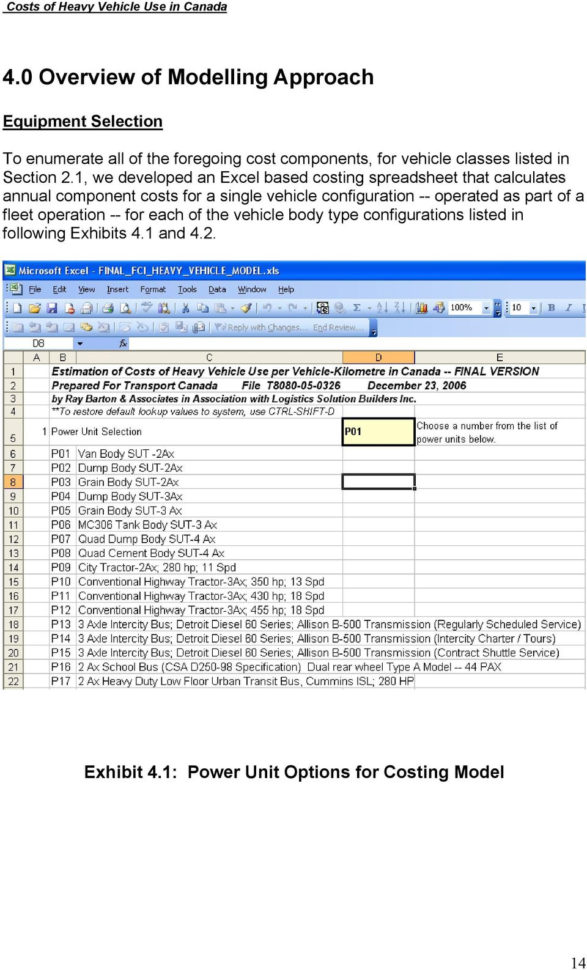Click End Review button

coord(336,327)
